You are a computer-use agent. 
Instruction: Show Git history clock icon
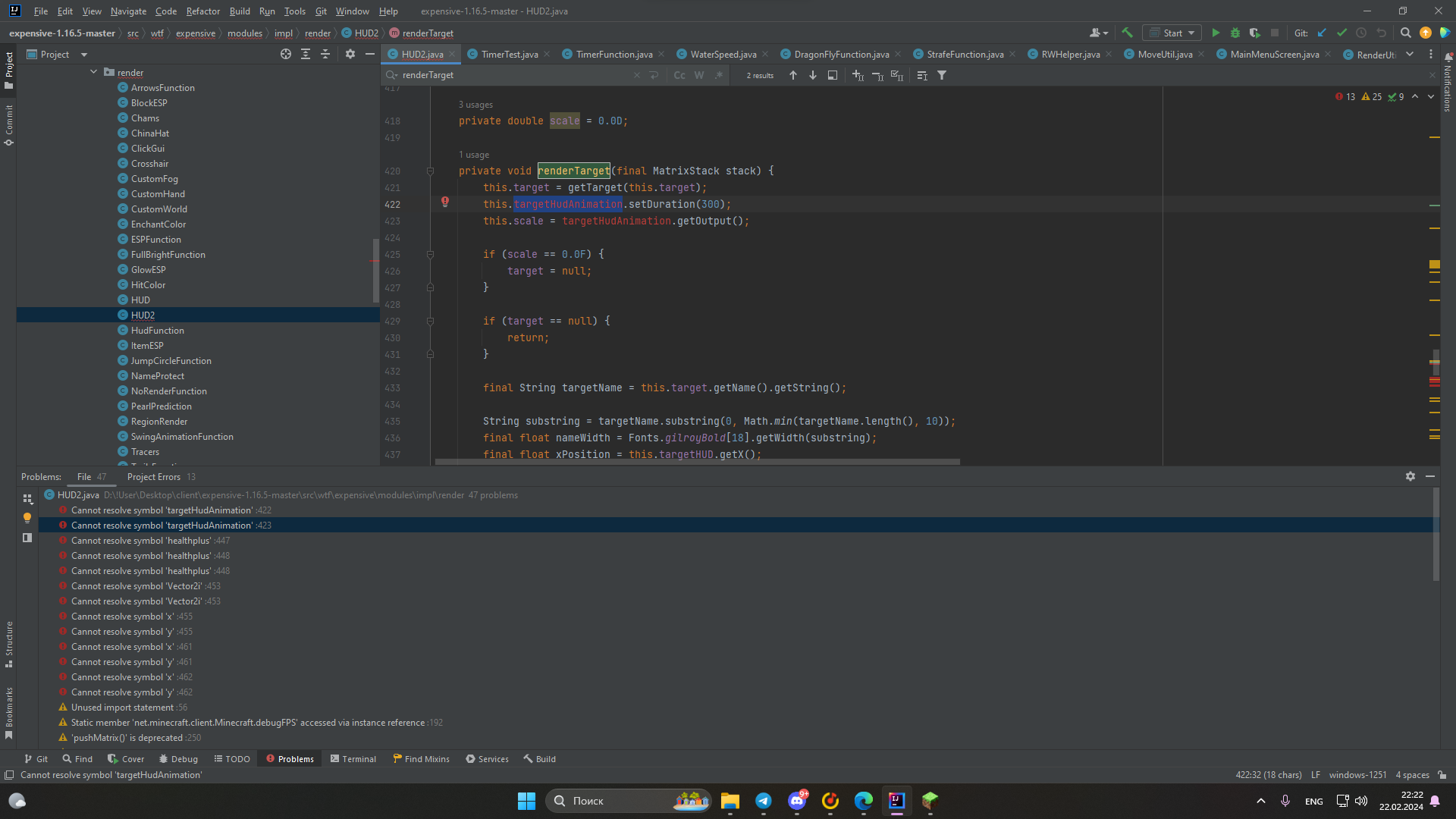(x=1361, y=33)
